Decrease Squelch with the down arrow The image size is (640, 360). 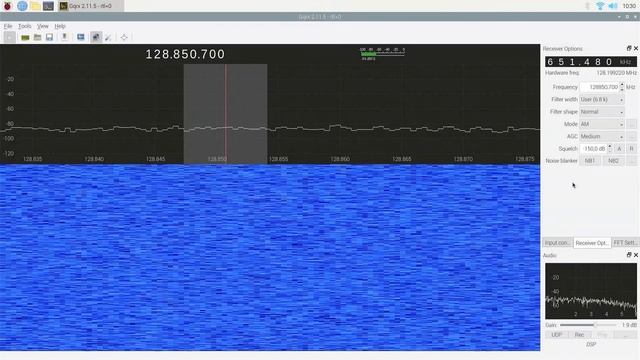point(610,151)
